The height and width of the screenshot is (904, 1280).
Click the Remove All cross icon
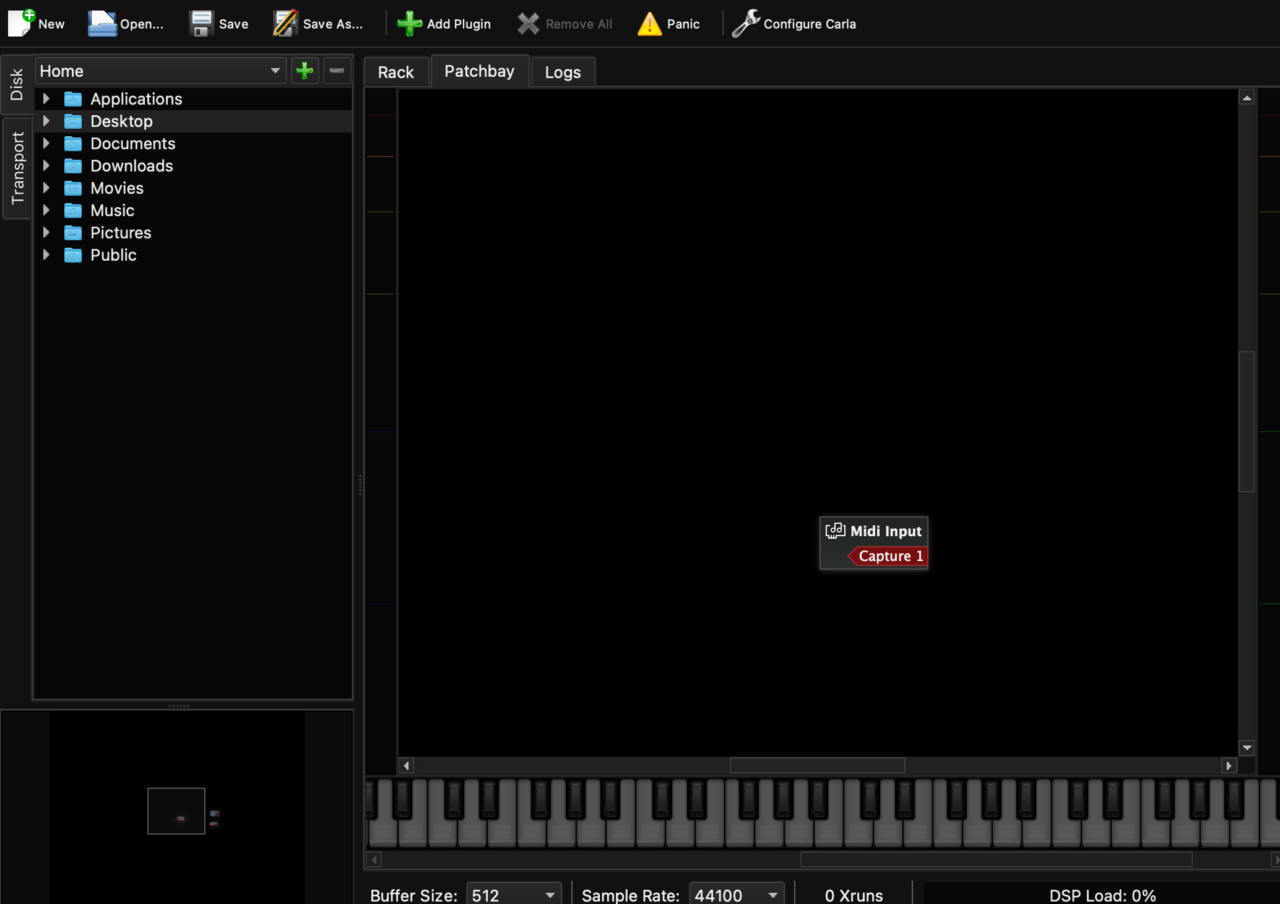528,23
